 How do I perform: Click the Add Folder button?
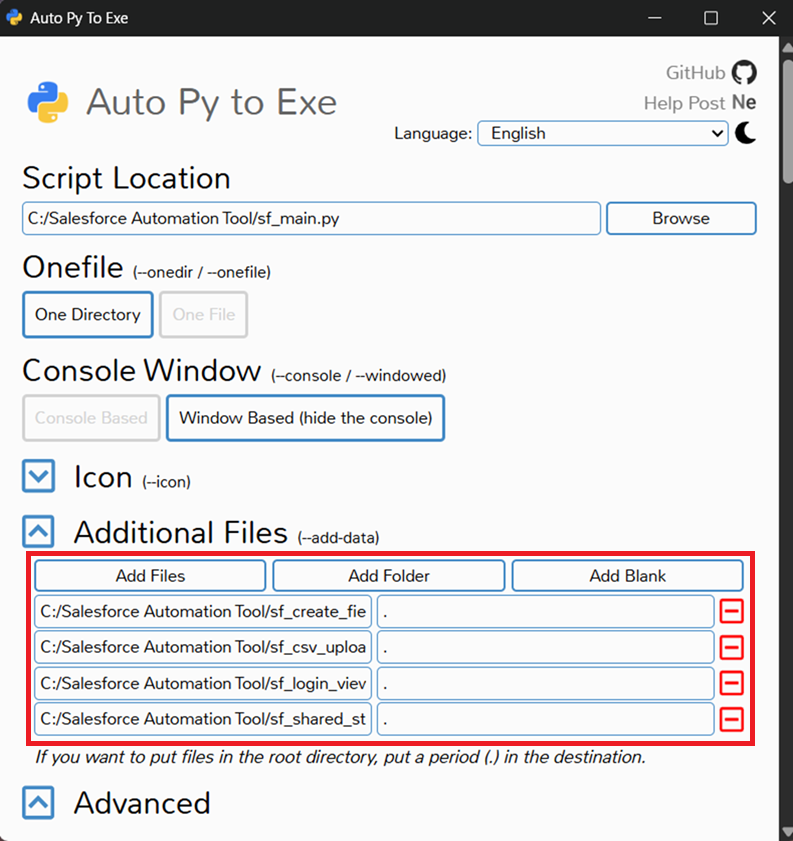click(389, 575)
